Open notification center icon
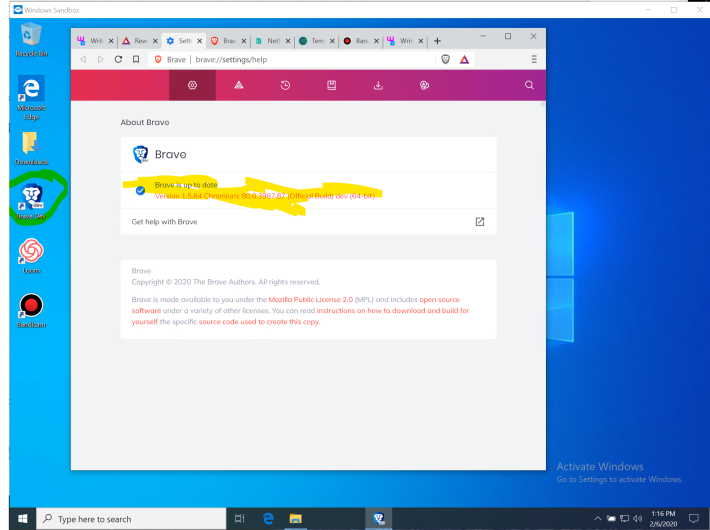710x530 pixels. pyautogui.click(x=693, y=519)
